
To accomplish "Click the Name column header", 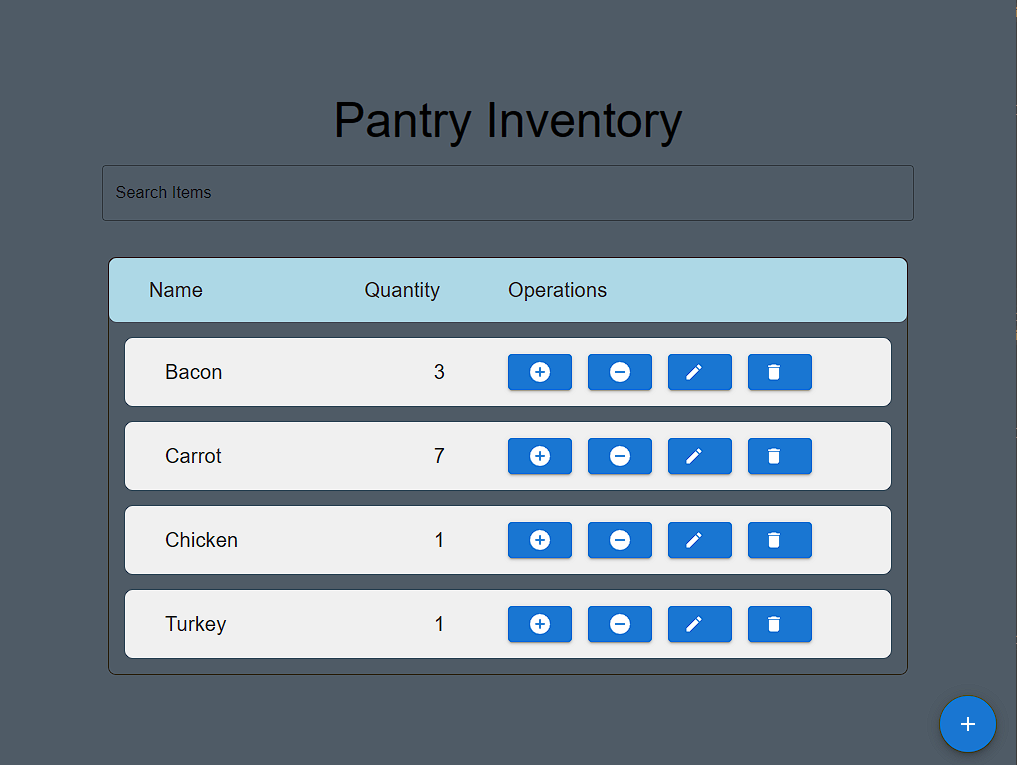I will pos(176,290).
